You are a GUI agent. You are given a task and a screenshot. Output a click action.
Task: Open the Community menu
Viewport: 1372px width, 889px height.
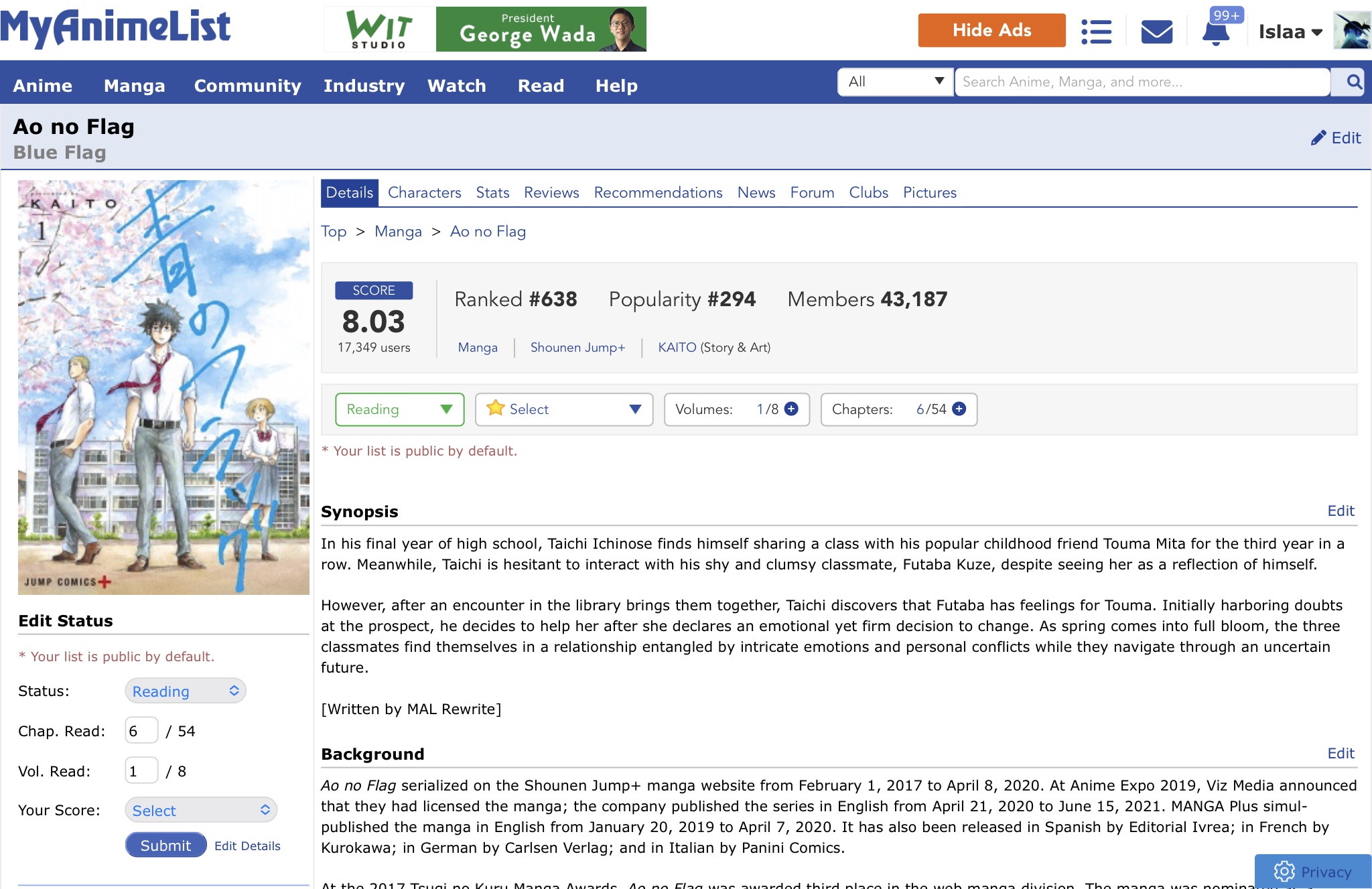coord(248,86)
